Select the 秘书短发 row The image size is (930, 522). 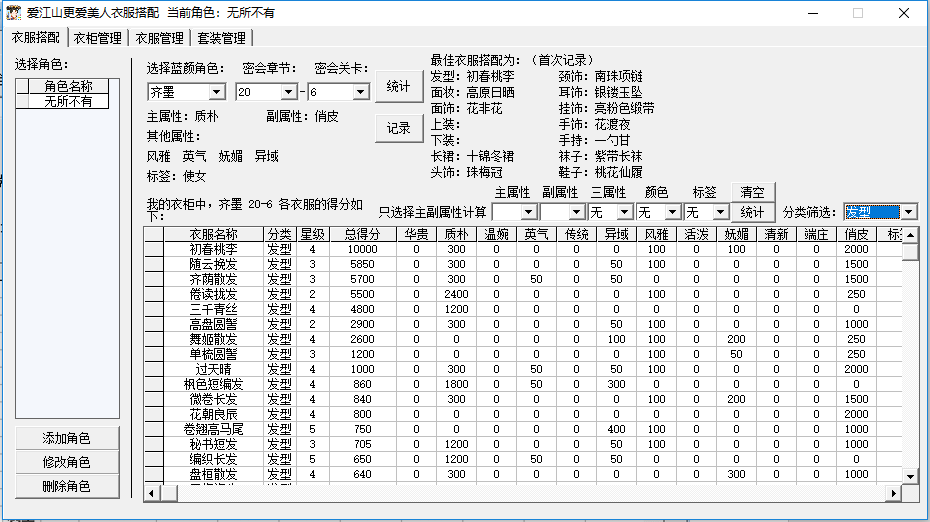(523, 444)
